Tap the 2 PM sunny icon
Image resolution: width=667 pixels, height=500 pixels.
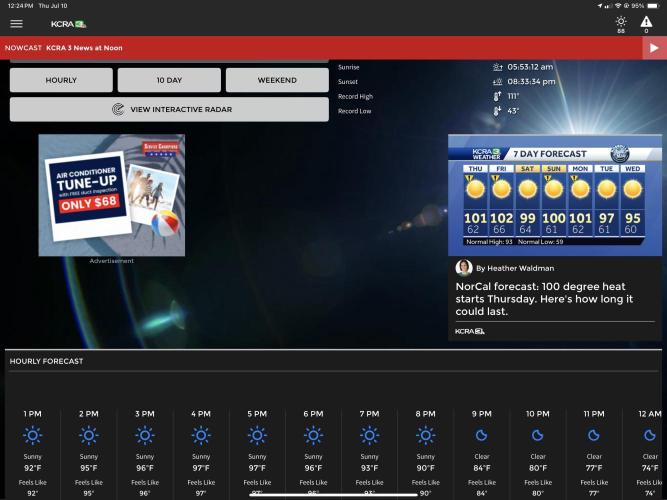click(88, 436)
